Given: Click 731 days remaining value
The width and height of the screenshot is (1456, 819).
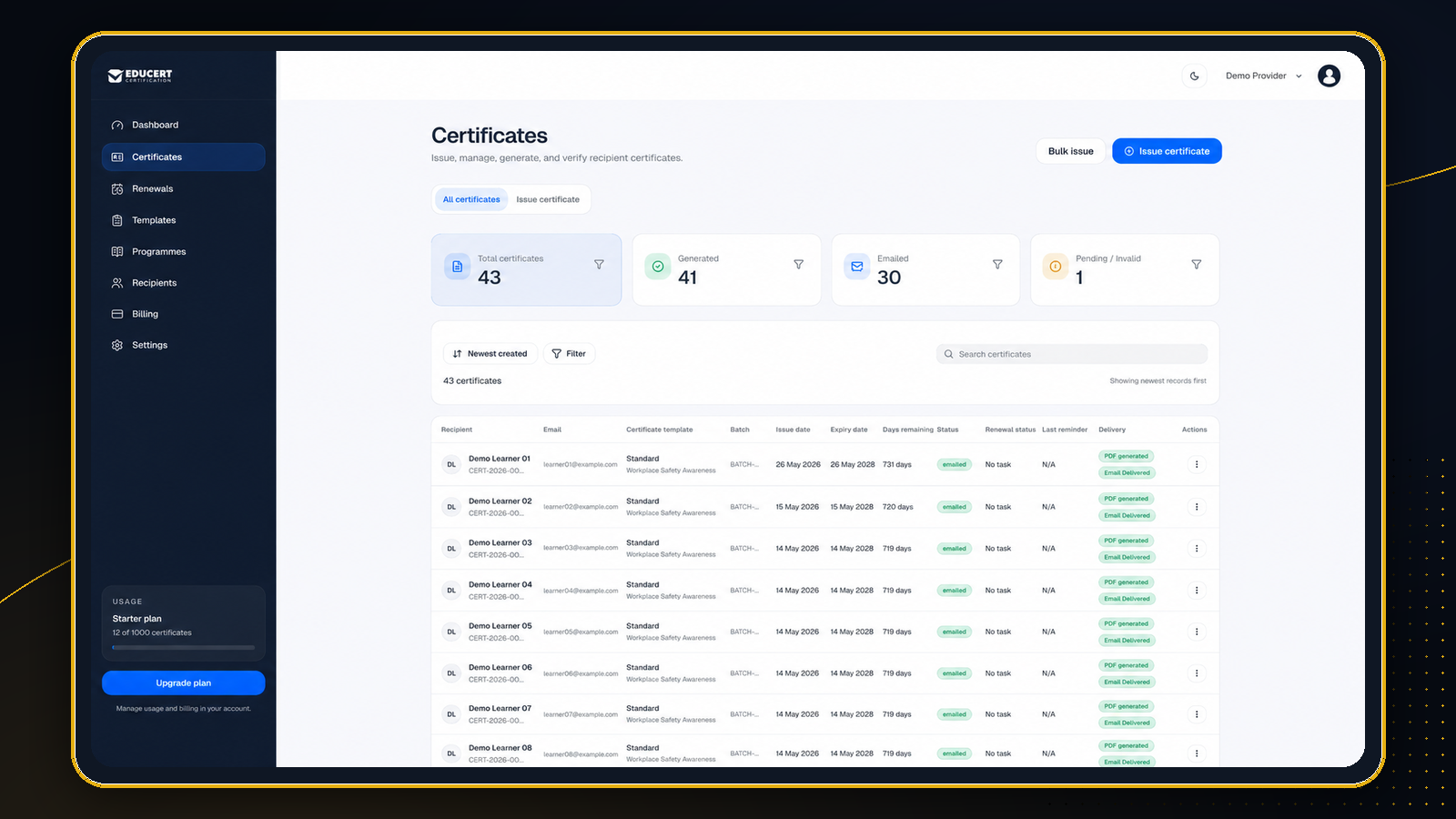Looking at the screenshot, I should 896,464.
